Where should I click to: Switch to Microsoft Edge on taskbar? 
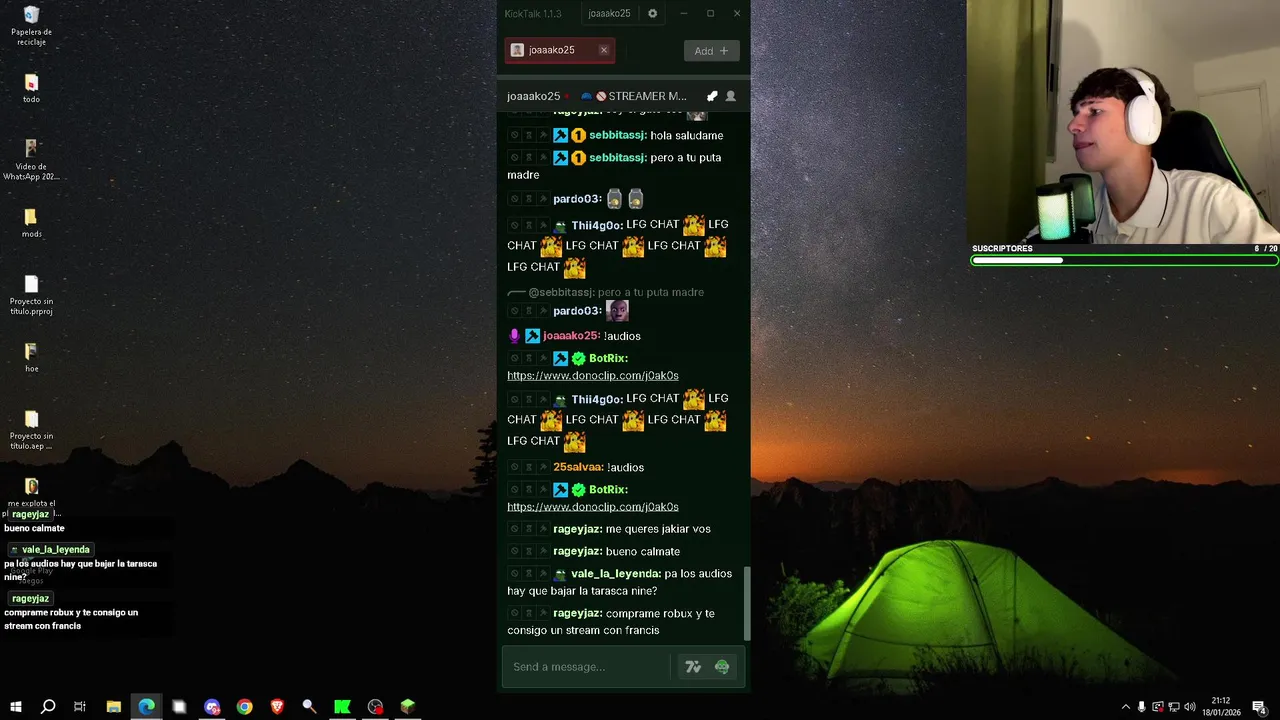[146, 706]
